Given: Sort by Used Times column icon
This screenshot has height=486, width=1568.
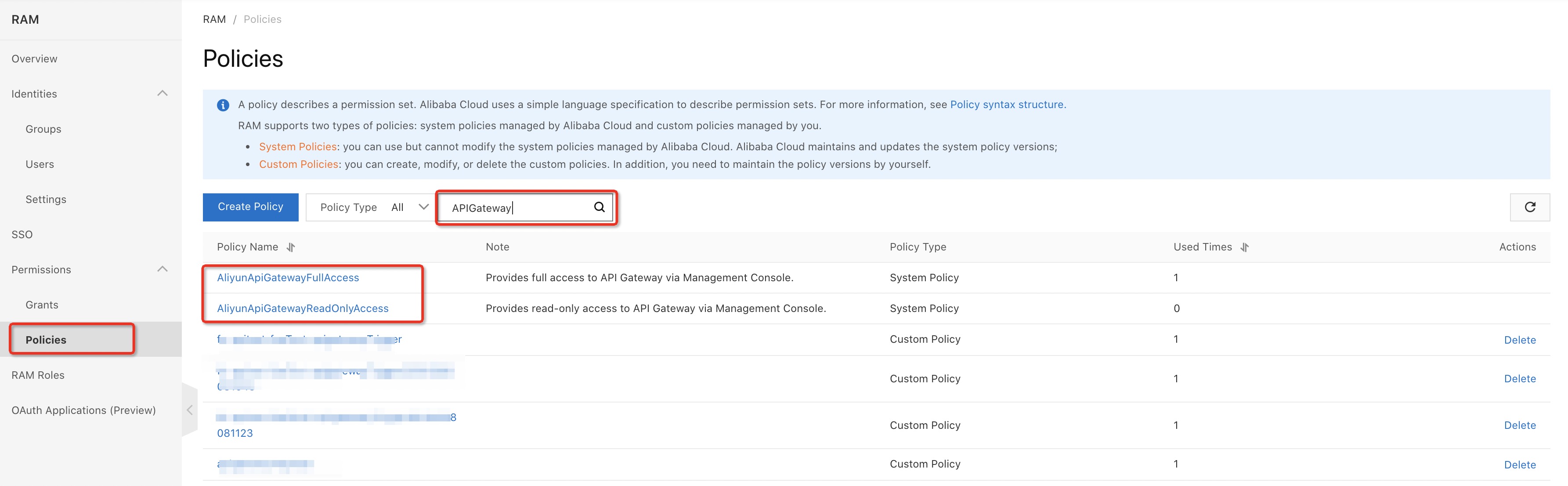Looking at the screenshot, I should pos(1245,247).
